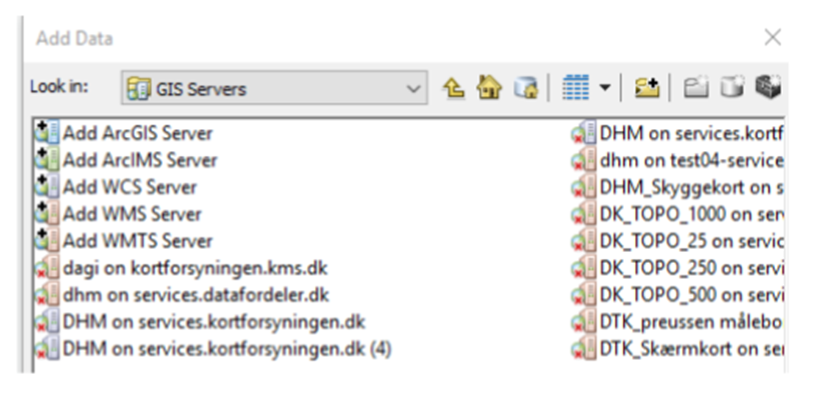Click icon beside Add ArcIMS Server

click(x=47, y=160)
